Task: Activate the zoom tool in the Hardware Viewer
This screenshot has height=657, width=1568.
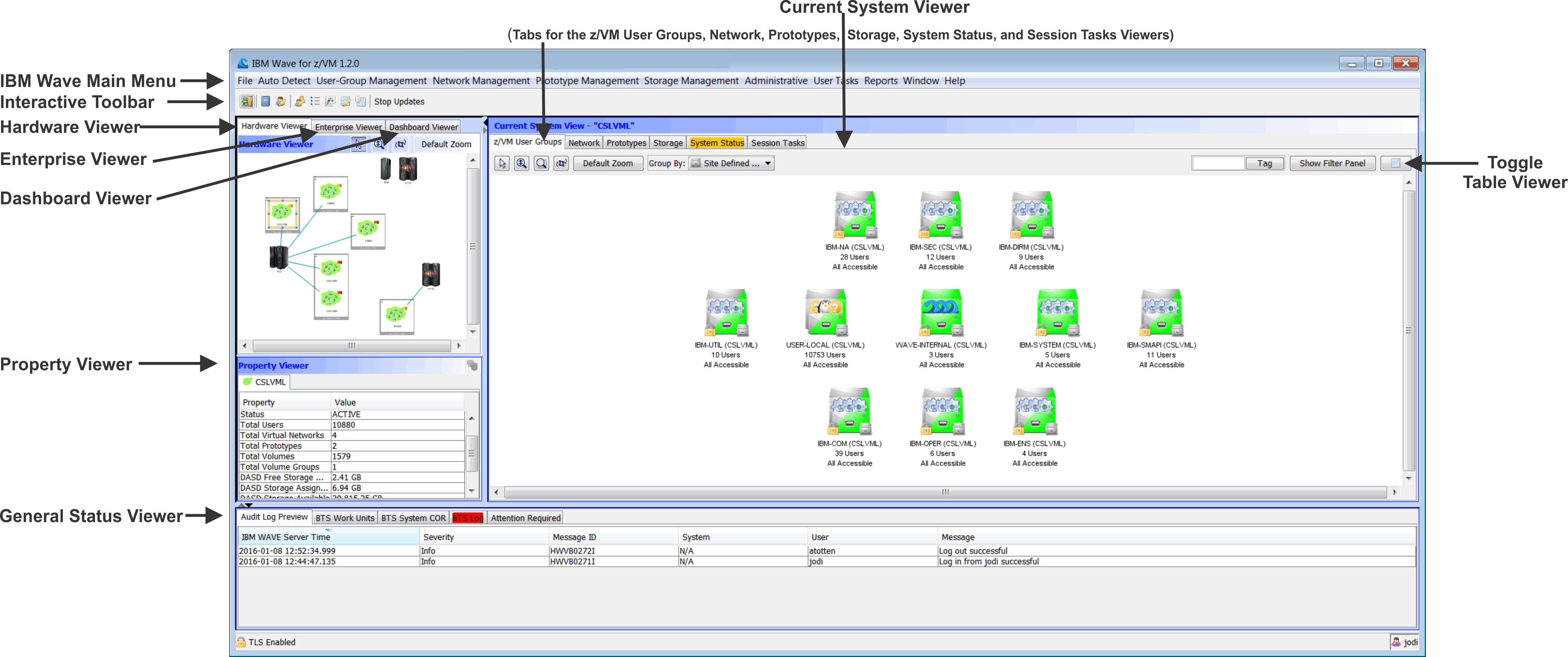Action: (x=379, y=144)
